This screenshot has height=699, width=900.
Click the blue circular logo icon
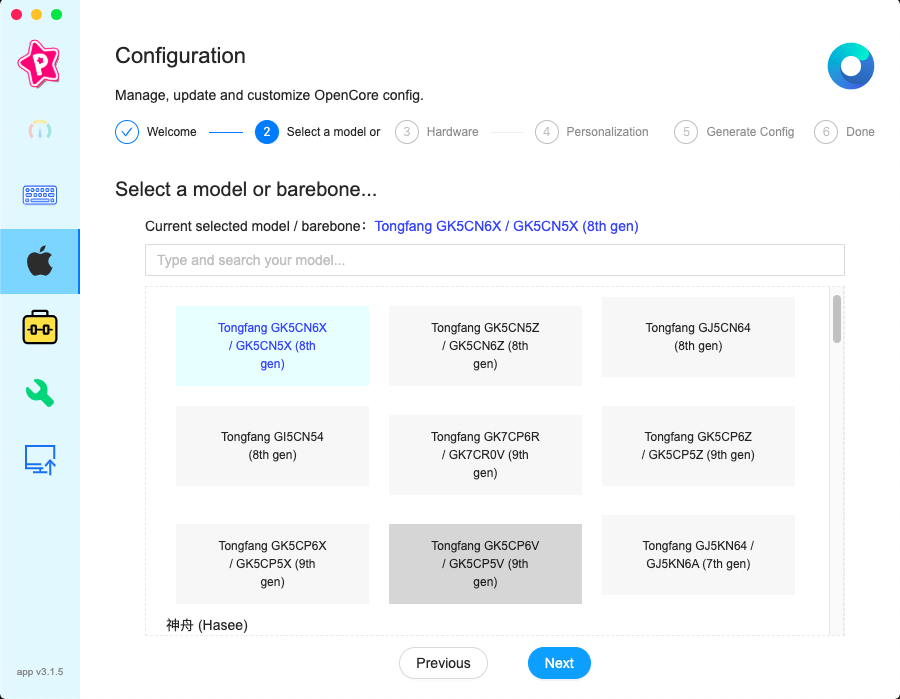coord(850,67)
